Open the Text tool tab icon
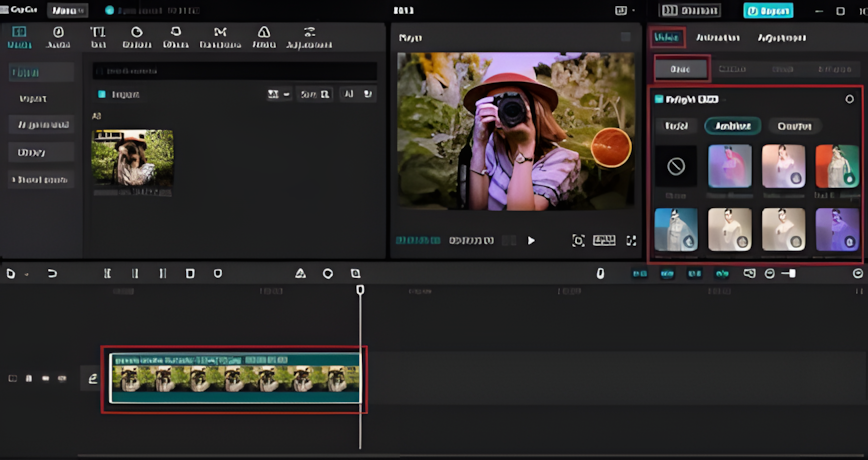Image resolution: width=868 pixels, height=460 pixels. pos(98,37)
